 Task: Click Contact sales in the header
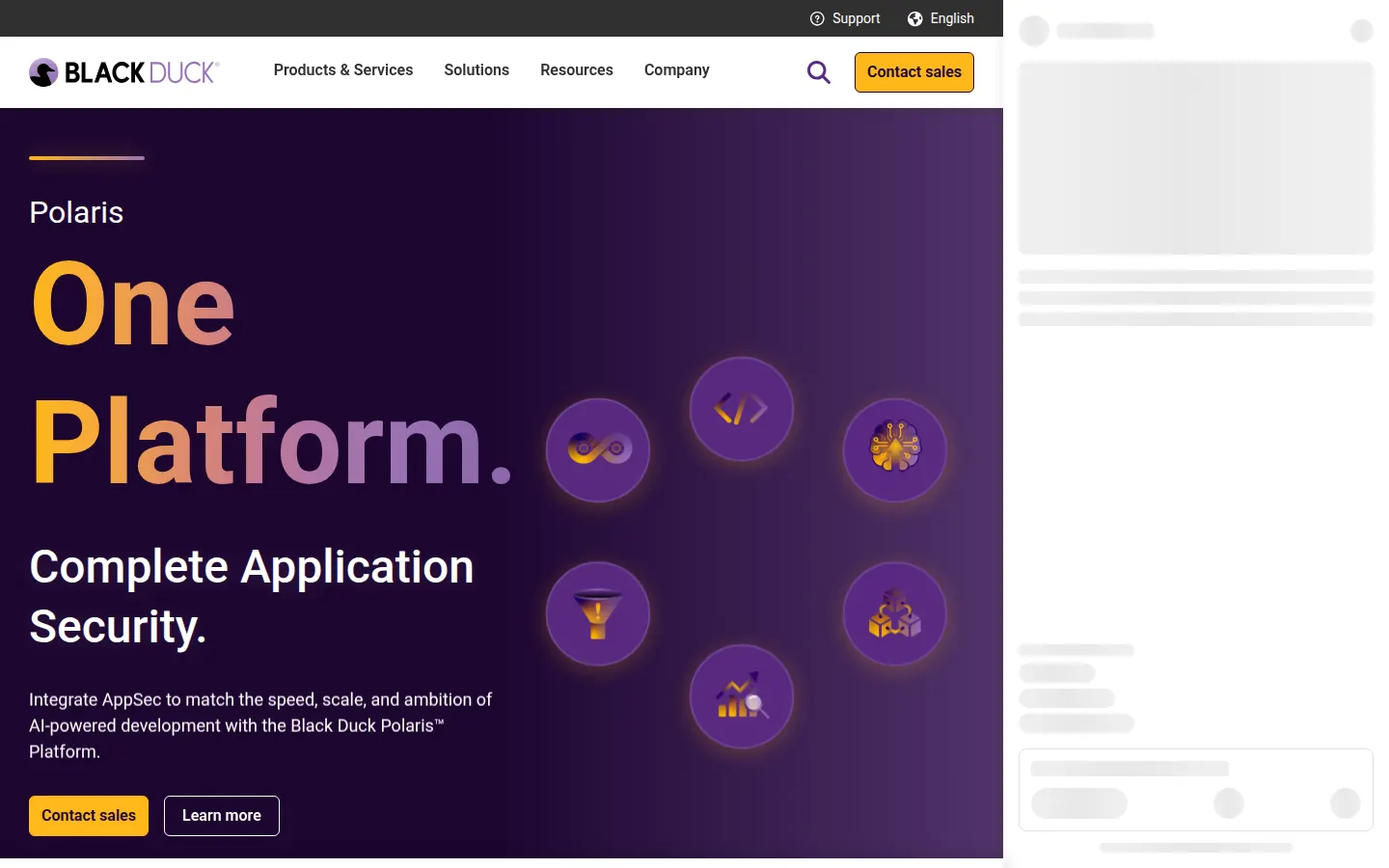click(x=914, y=72)
